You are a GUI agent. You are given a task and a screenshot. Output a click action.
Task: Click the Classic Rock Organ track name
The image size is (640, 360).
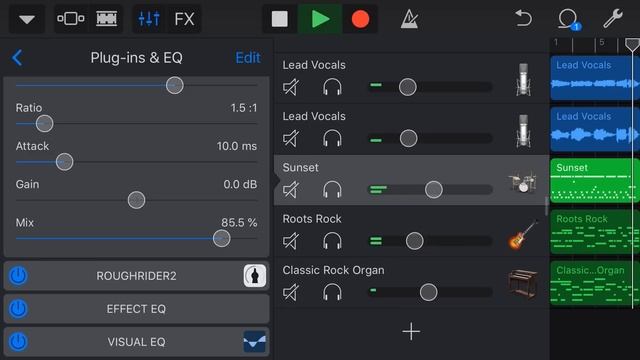(333, 270)
